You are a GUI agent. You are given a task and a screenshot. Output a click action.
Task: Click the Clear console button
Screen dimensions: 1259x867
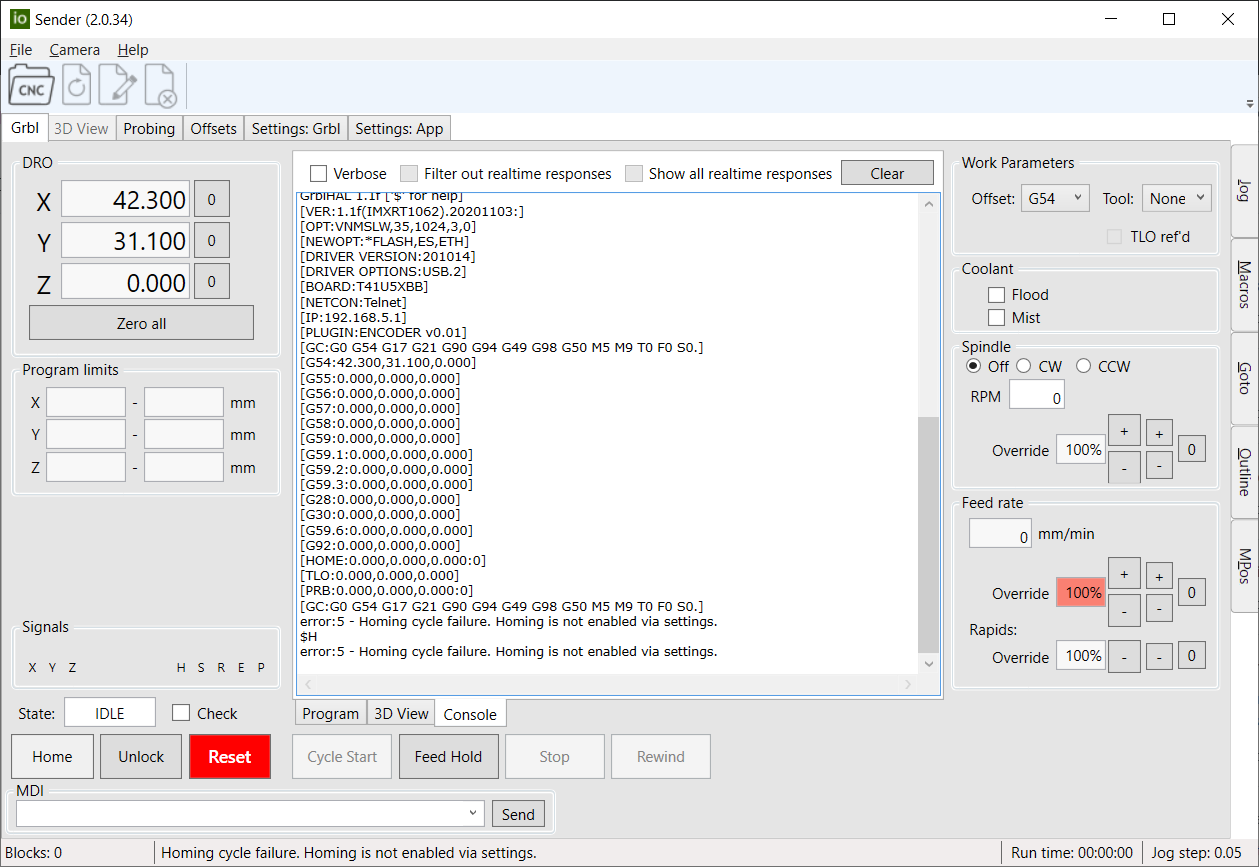[x=886, y=174]
